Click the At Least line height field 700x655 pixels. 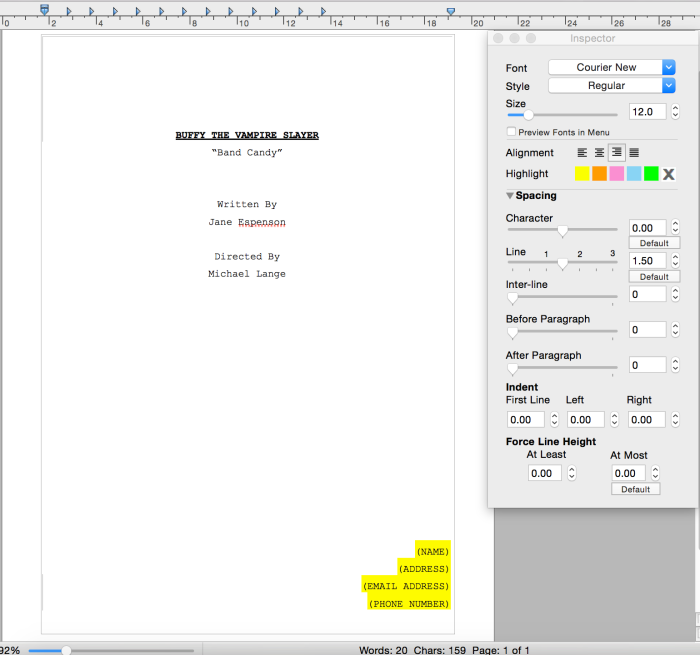pos(545,473)
